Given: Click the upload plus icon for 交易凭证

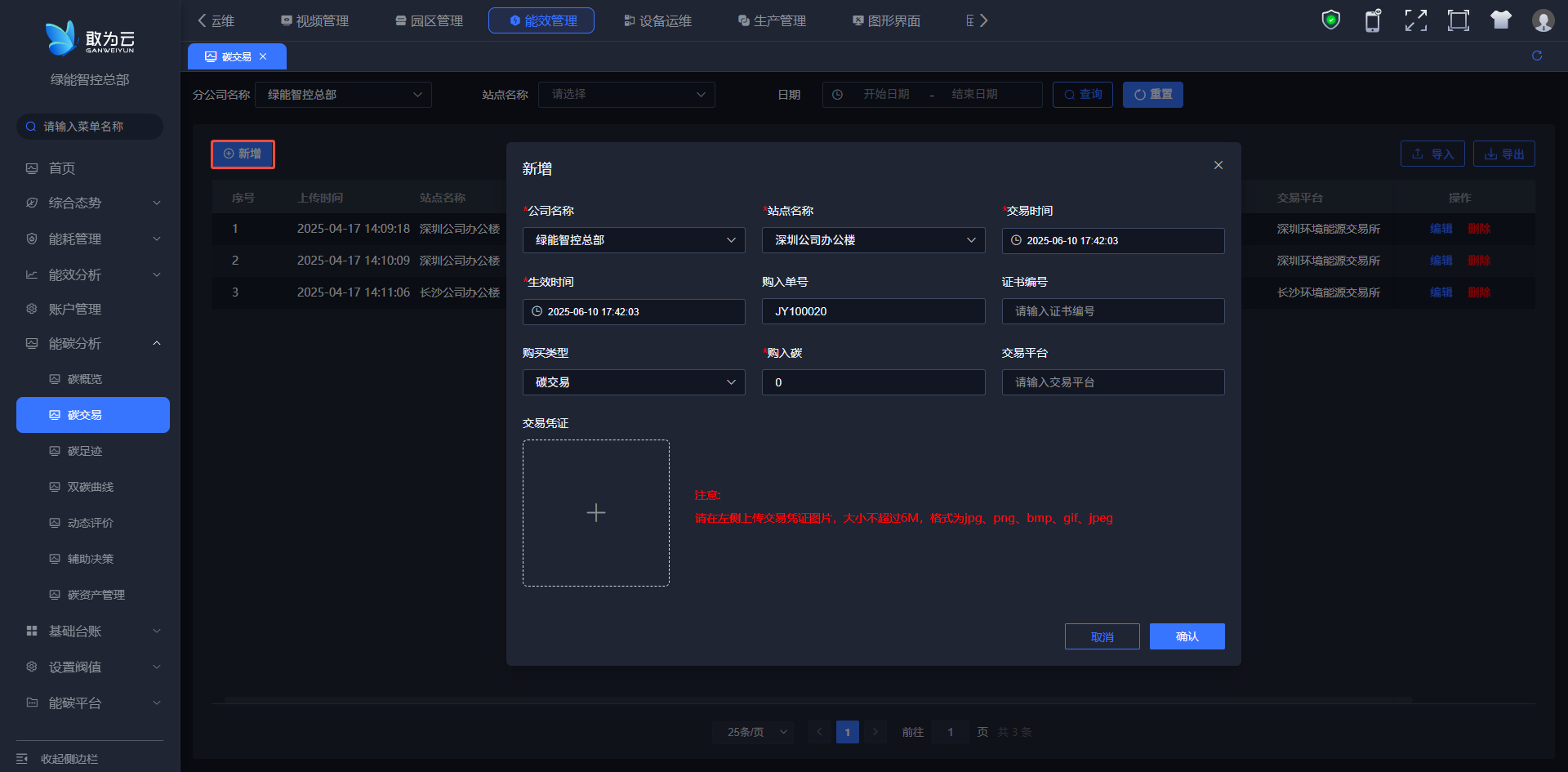Looking at the screenshot, I should pyautogui.click(x=596, y=513).
